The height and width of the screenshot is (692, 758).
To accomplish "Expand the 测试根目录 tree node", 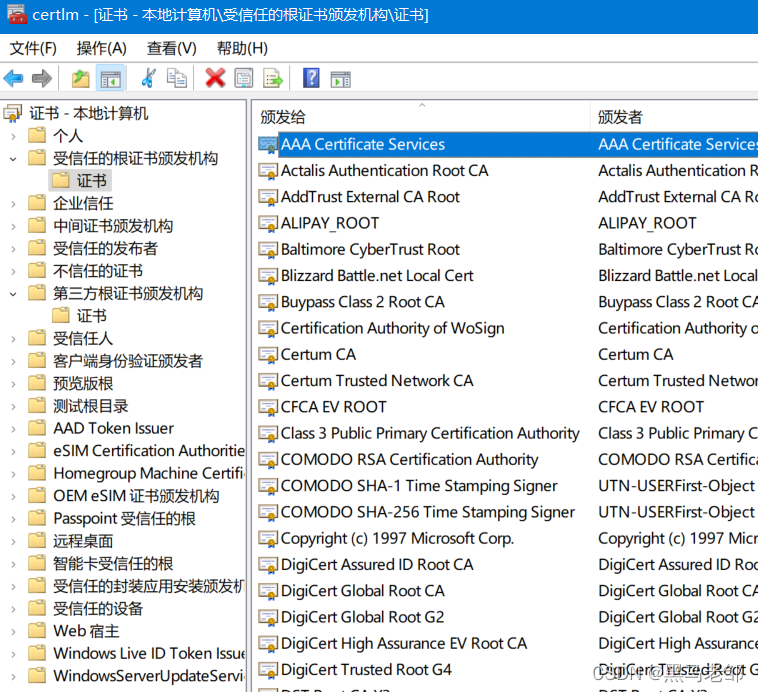I will pos(14,406).
